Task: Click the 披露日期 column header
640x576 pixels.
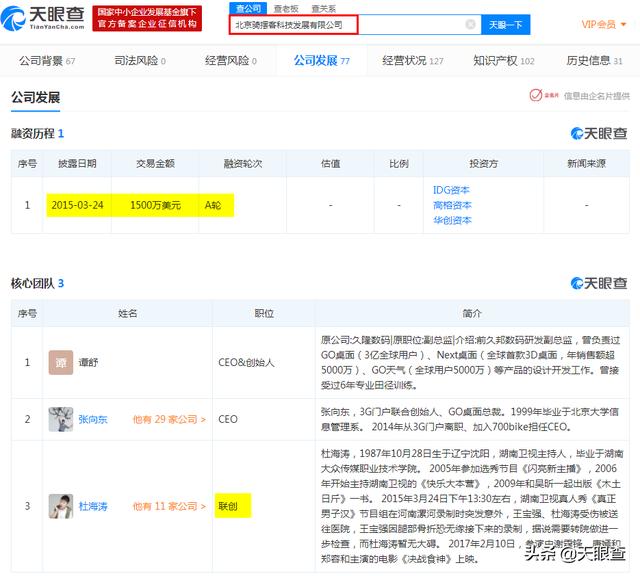Action: pos(77,164)
